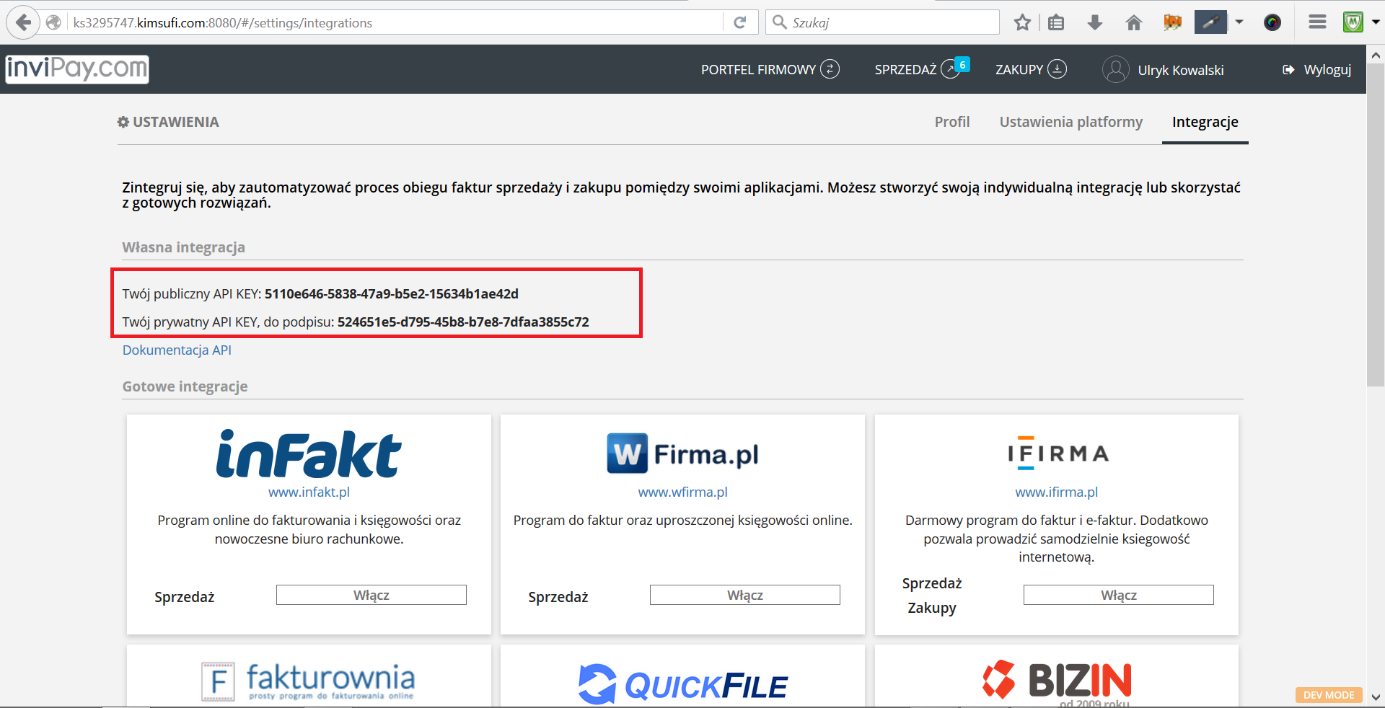Open the Ulryk Kowalski user name
1385x708 pixels.
pos(1180,70)
